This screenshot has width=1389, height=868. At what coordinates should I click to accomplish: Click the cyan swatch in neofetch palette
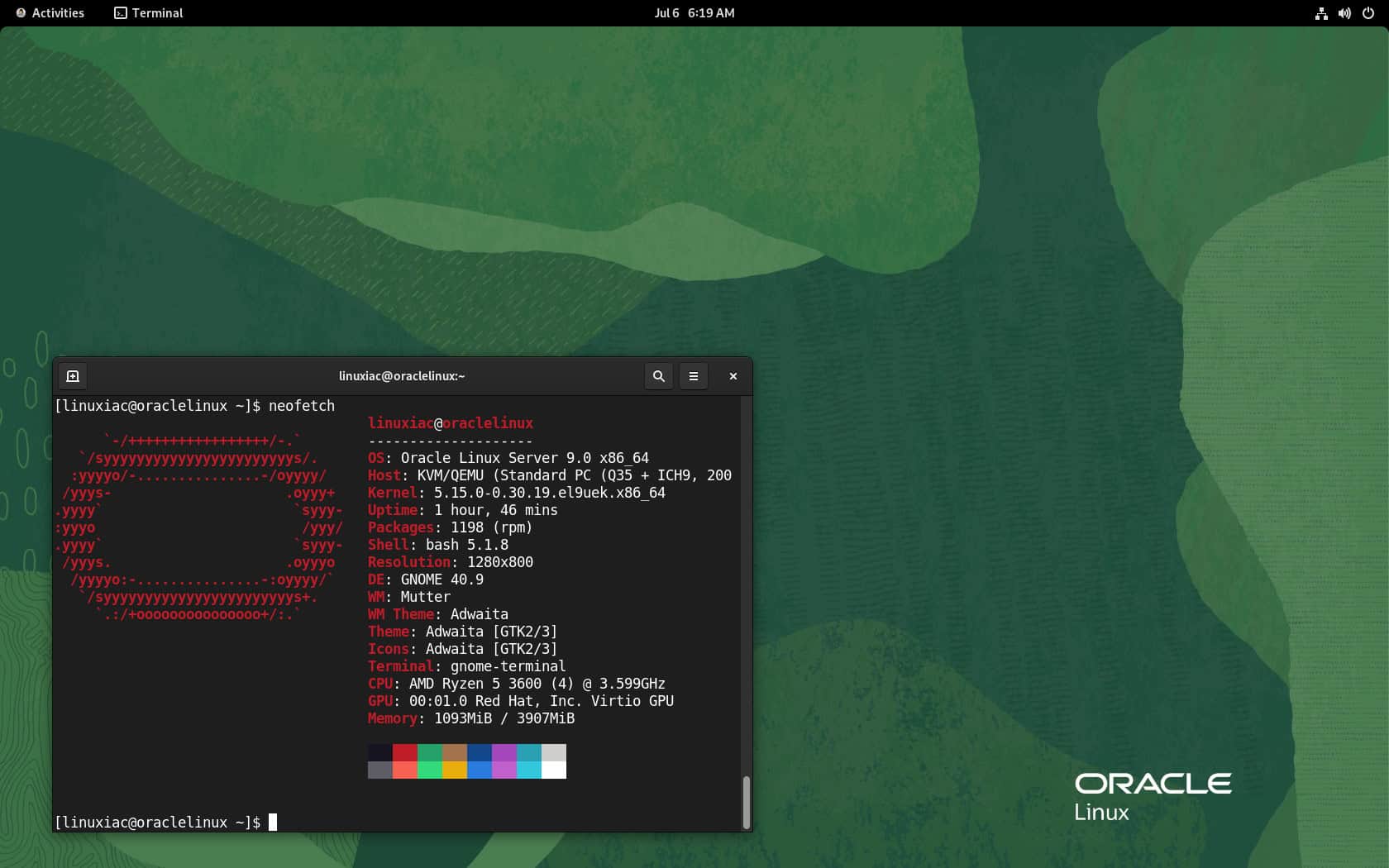tap(529, 762)
